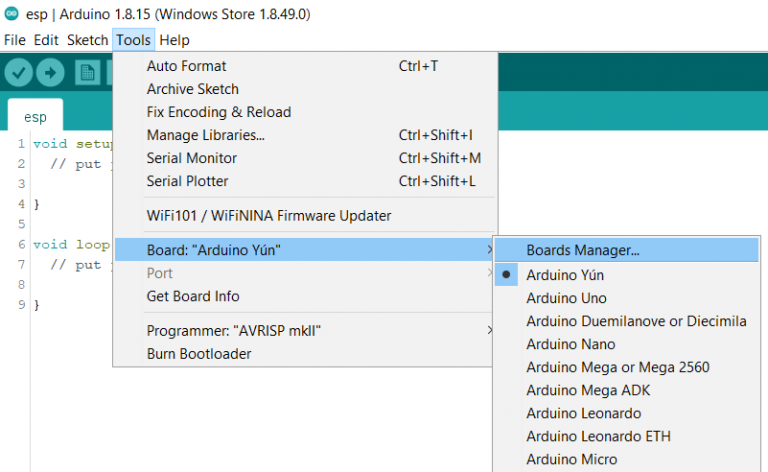Click the Arduino logo in title bar
The width and height of the screenshot is (768, 472).
click(x=11, y=14)
